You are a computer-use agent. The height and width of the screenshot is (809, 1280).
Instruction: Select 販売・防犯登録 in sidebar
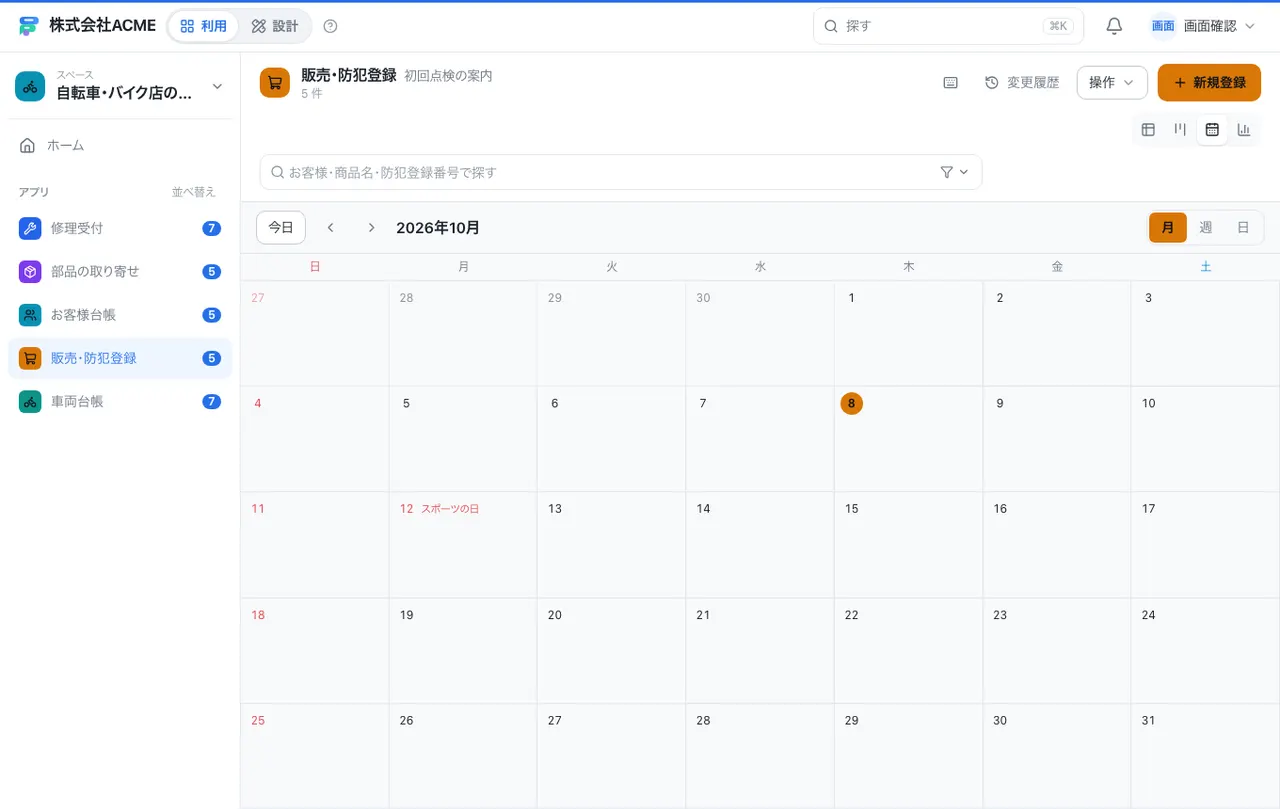pyautogui.click(x=120, y=358)
